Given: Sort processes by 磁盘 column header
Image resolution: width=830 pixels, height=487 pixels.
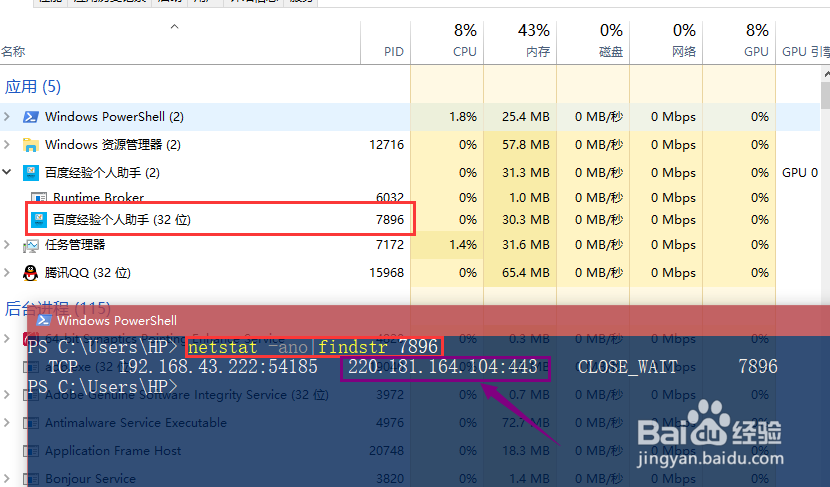Looking at the screenshot, I should tap(593, 42).
